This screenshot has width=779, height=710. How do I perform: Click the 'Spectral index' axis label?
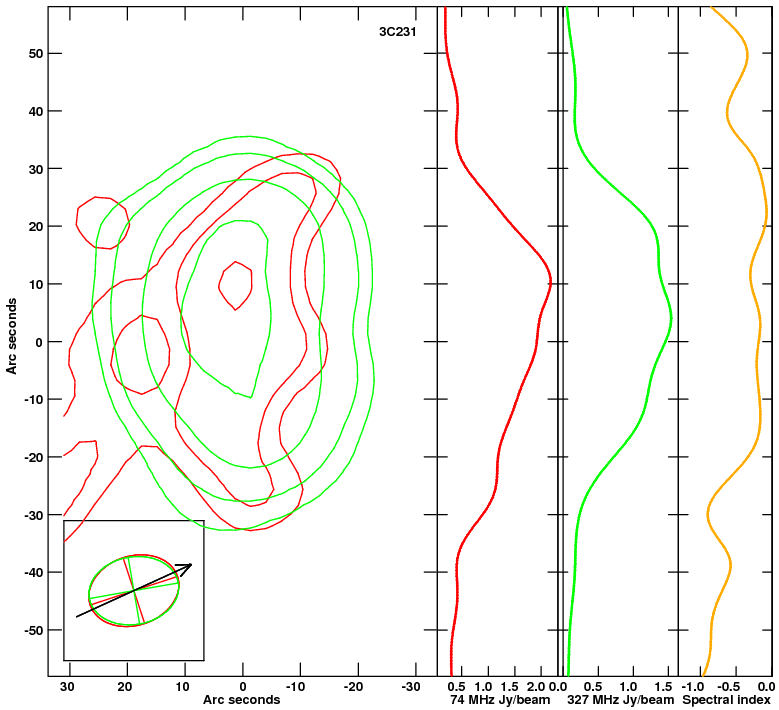coord(725,700)
